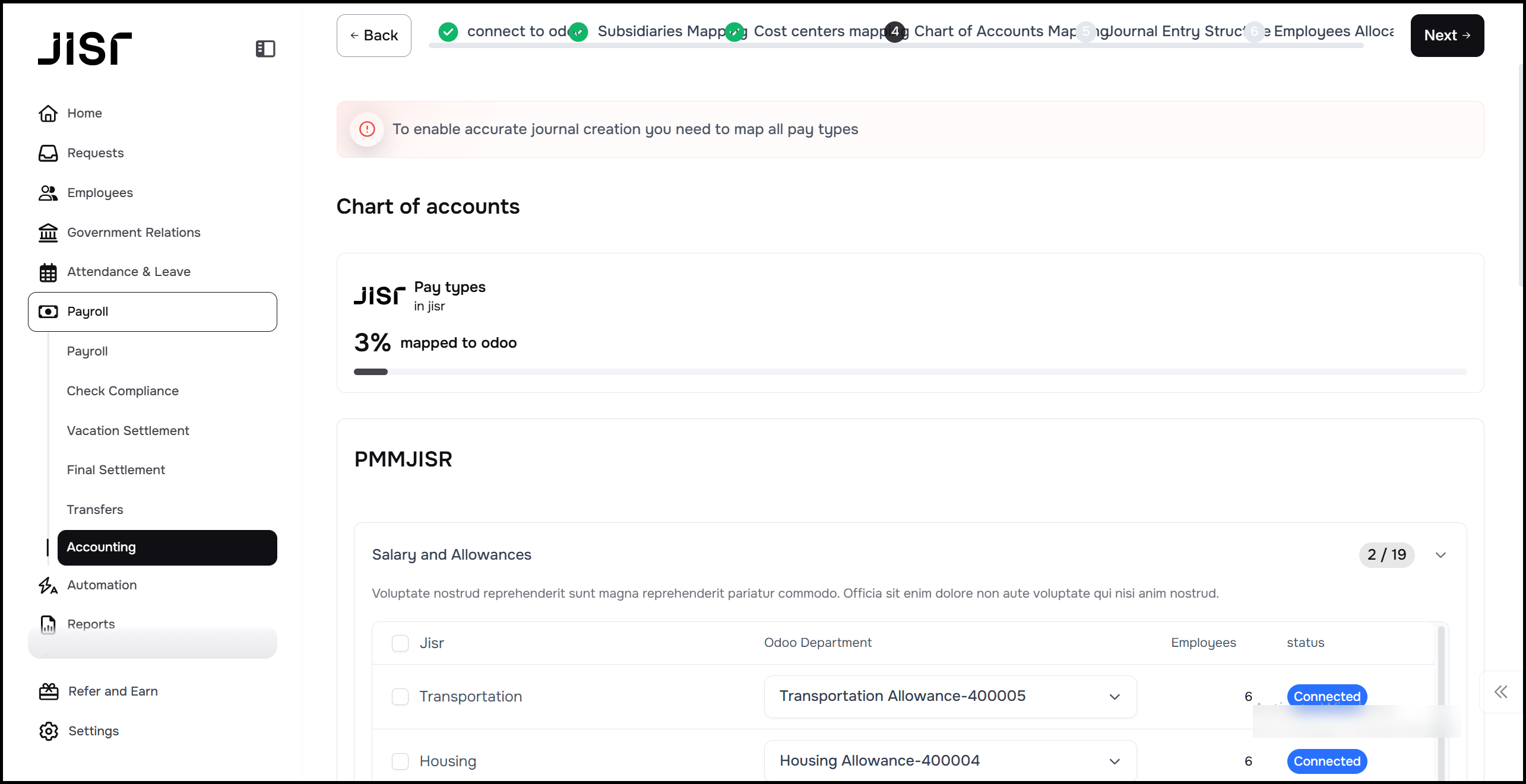
Task: Open Requests inbox icon
Action: (48, 153)
